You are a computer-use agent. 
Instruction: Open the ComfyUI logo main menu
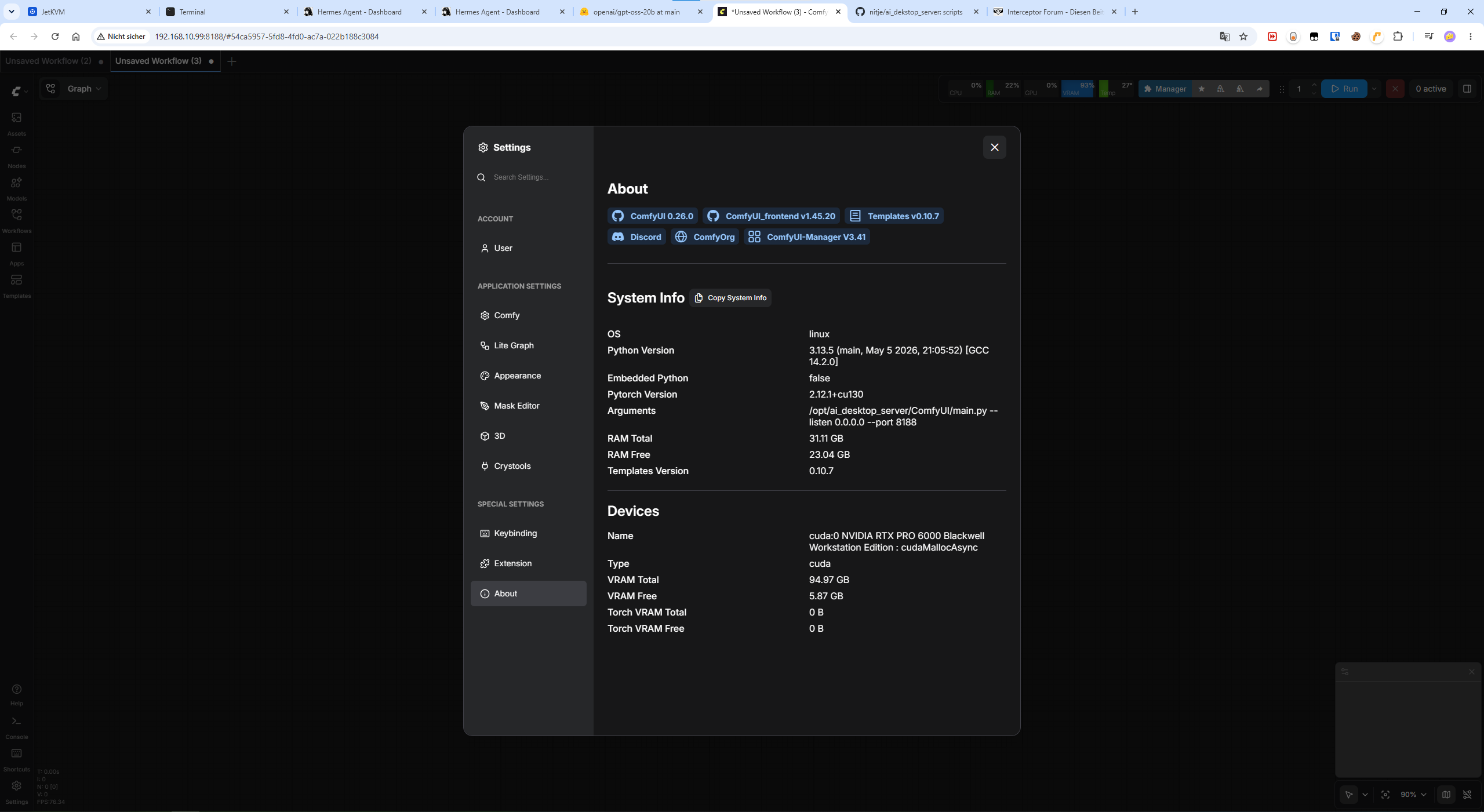[x=19, y=91]
